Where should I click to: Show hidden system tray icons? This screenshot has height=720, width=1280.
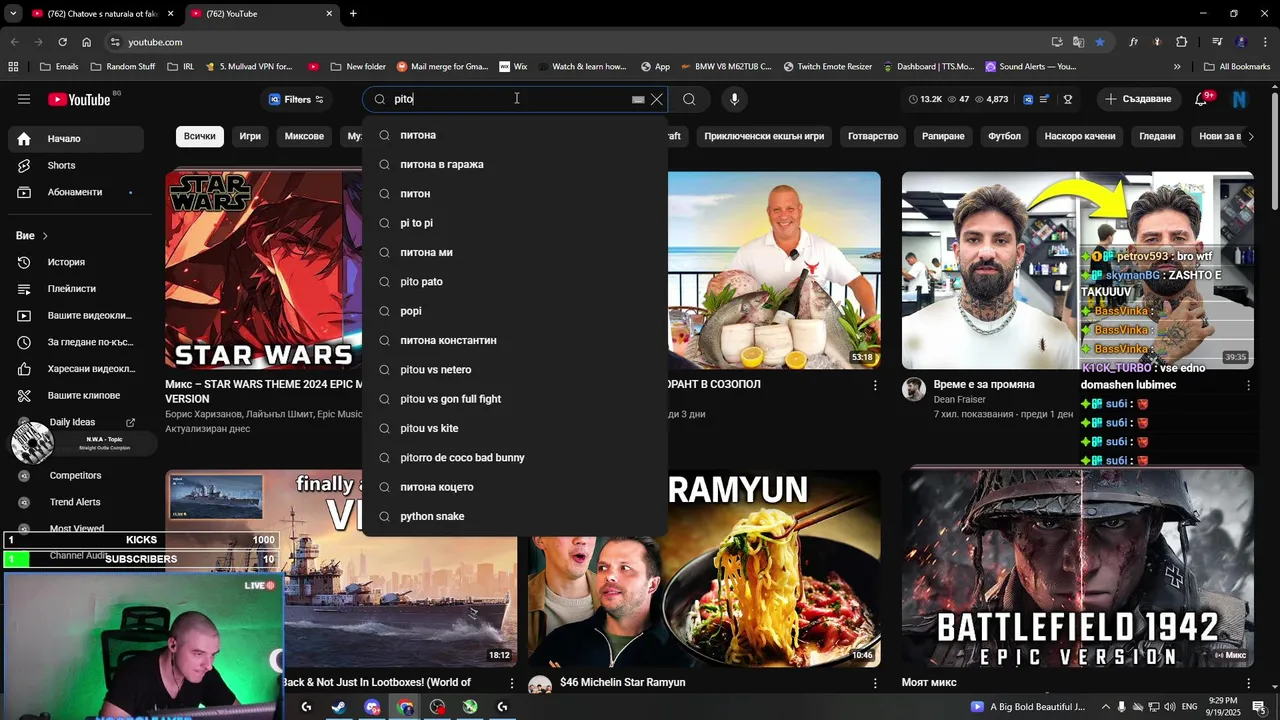coord(1106,707)
